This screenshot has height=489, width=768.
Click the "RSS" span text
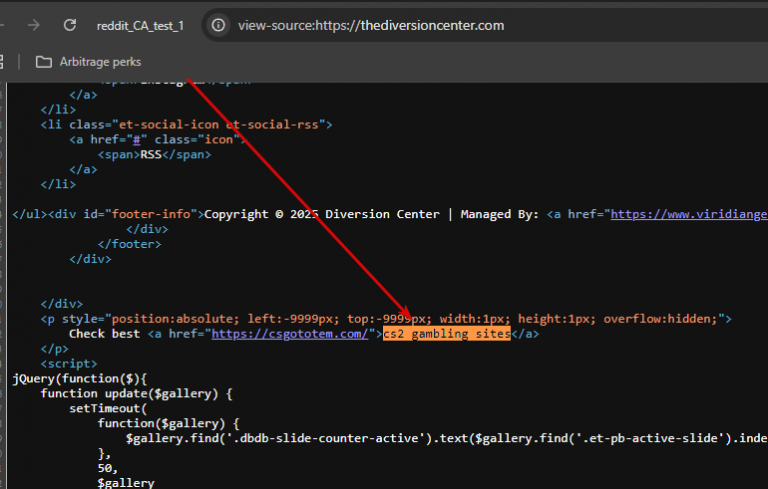[x=151, y=155]
